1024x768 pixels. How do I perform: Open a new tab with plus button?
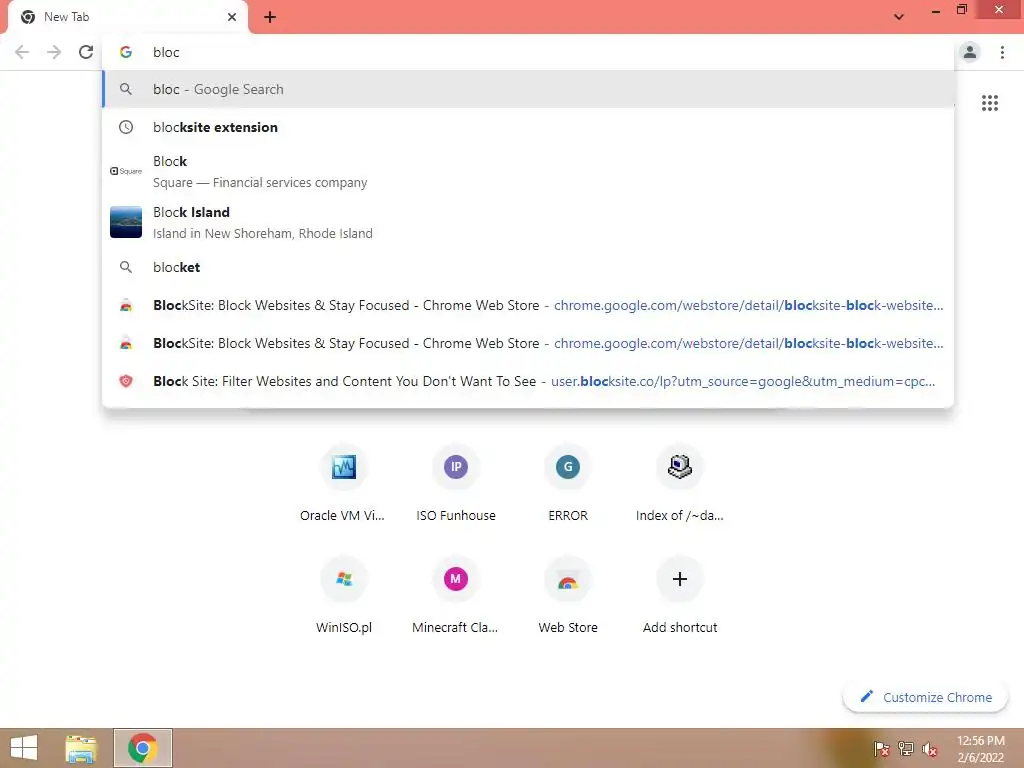270,17
